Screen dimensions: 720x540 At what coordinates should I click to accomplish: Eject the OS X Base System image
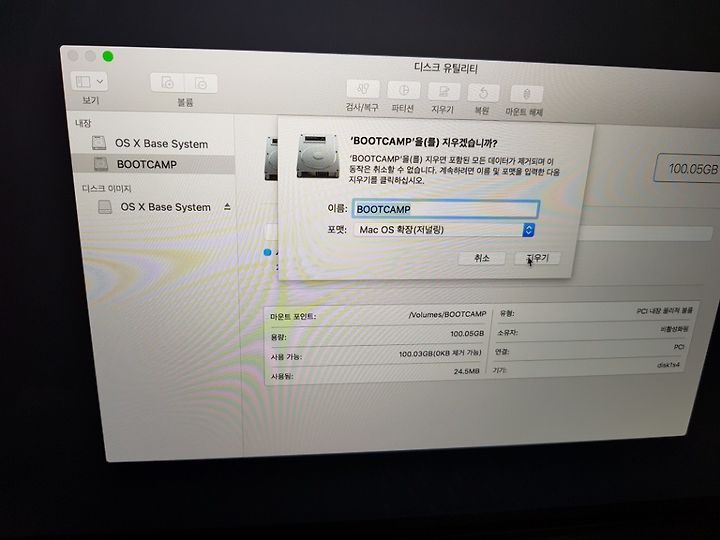pyautogui.click(x=227, y=207)
